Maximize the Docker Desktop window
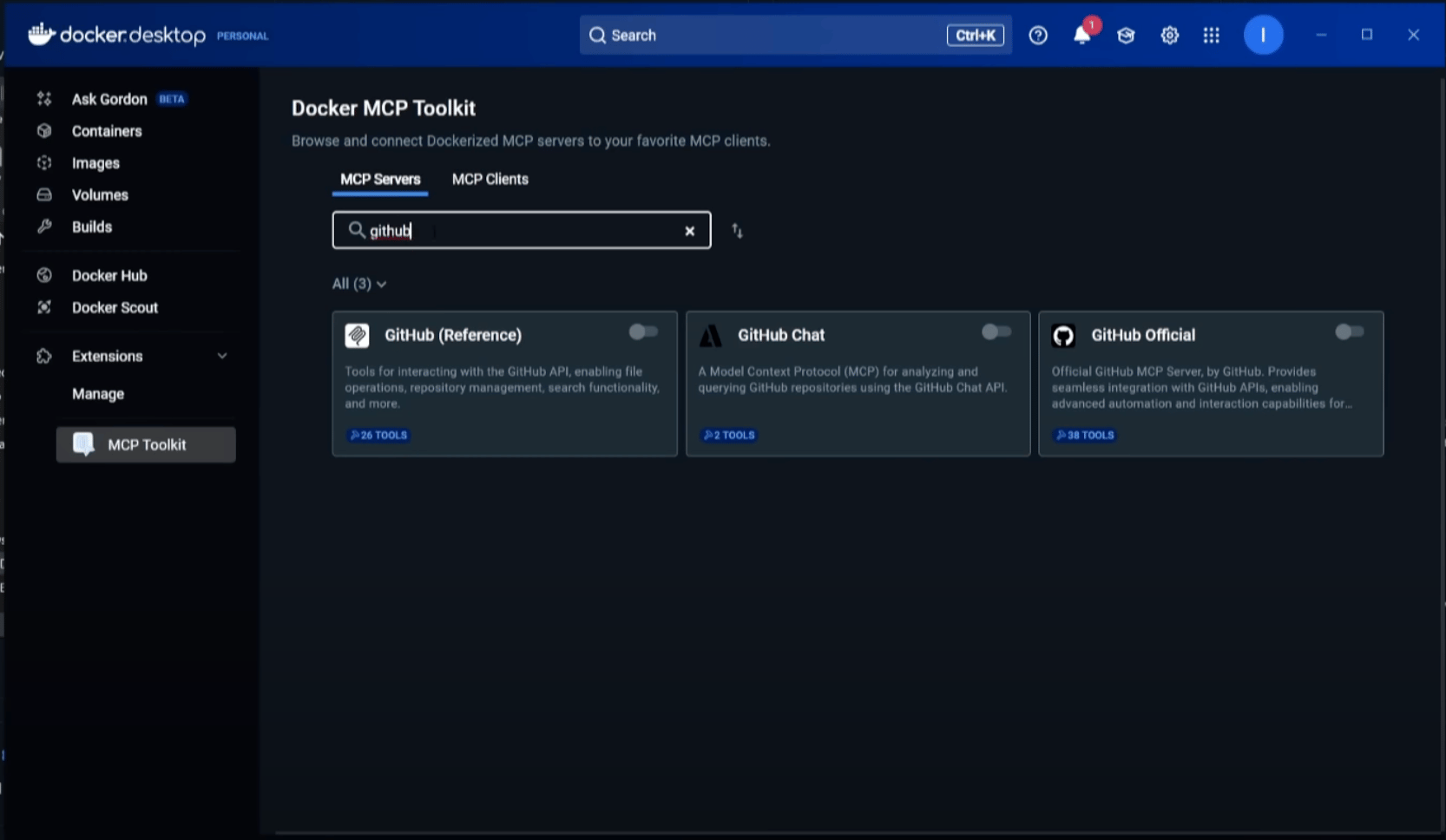Viewport: 1446px width, 840px height. (1367, 36)
